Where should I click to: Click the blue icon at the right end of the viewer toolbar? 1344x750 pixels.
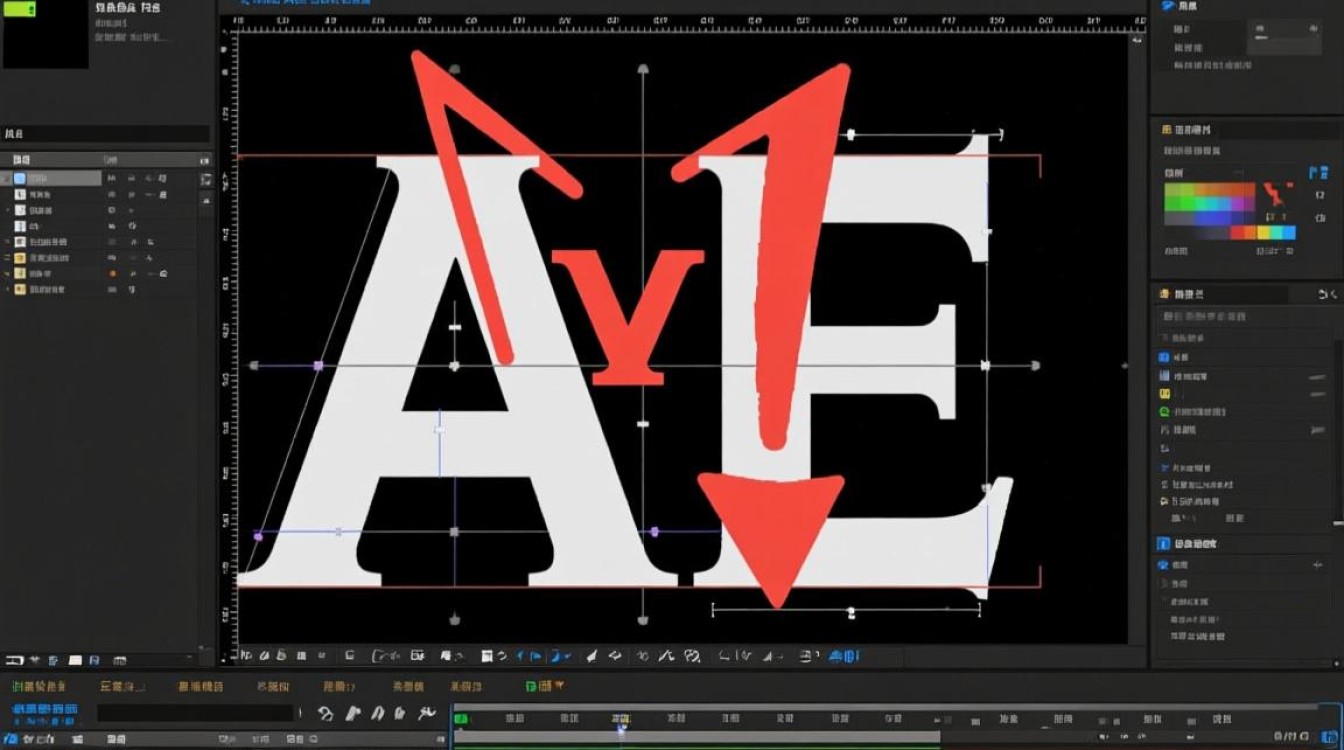tap(843, 656)
